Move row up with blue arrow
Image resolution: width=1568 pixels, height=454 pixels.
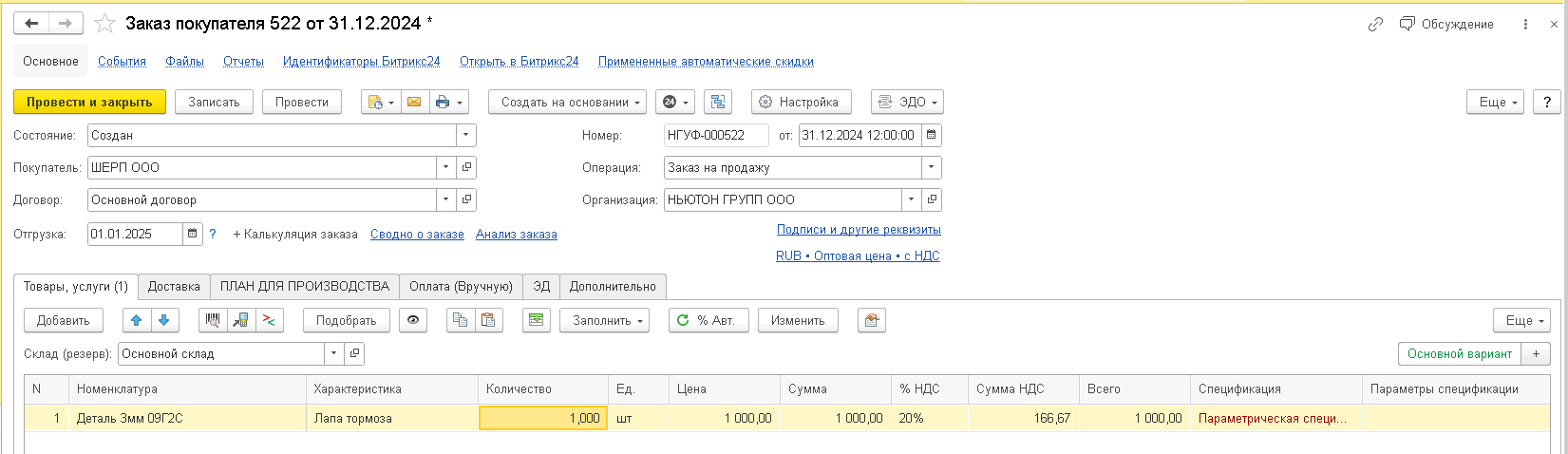pyautogui.click(x=137, y=320)
